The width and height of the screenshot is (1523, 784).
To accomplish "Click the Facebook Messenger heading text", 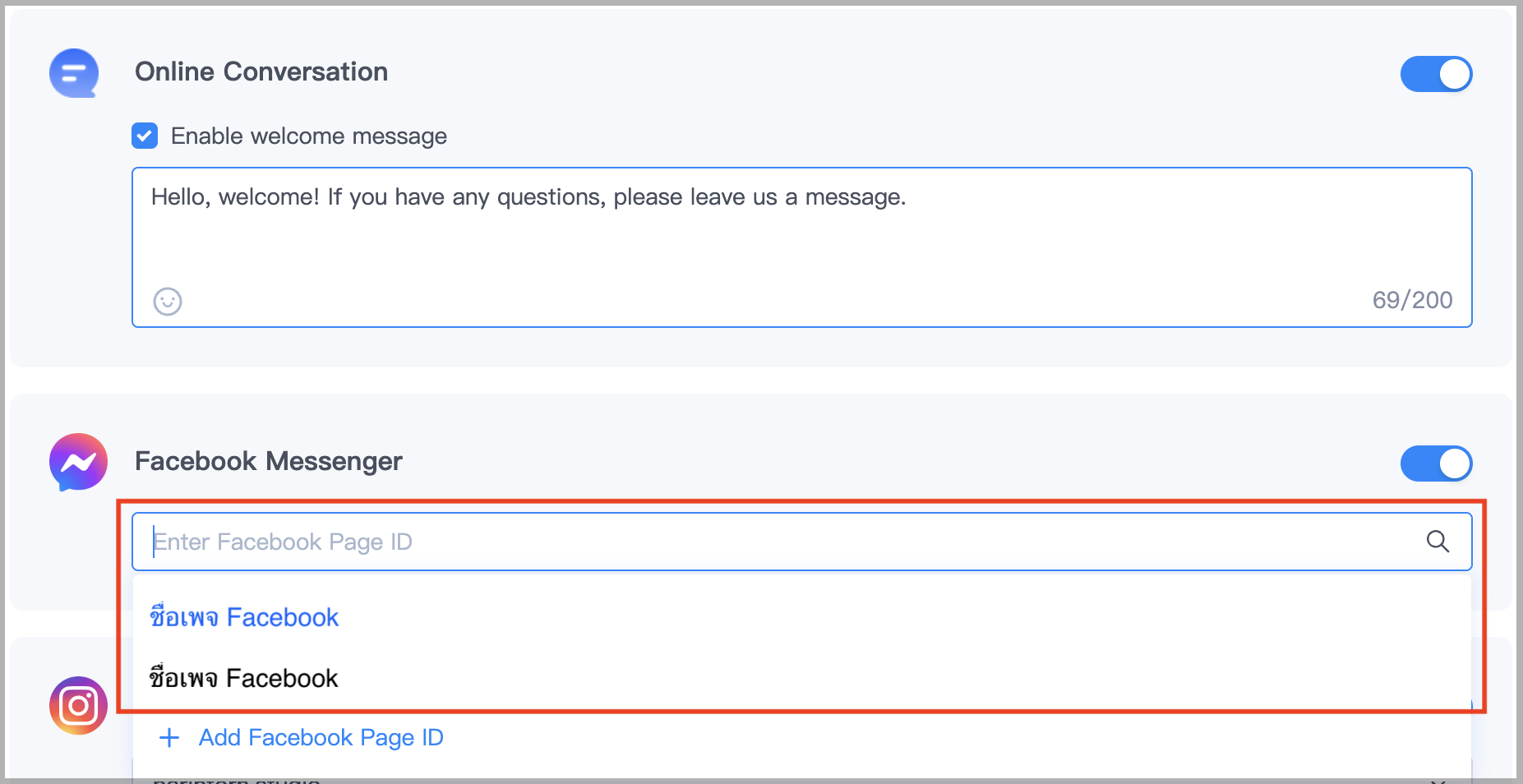I will tap(269, 461).
